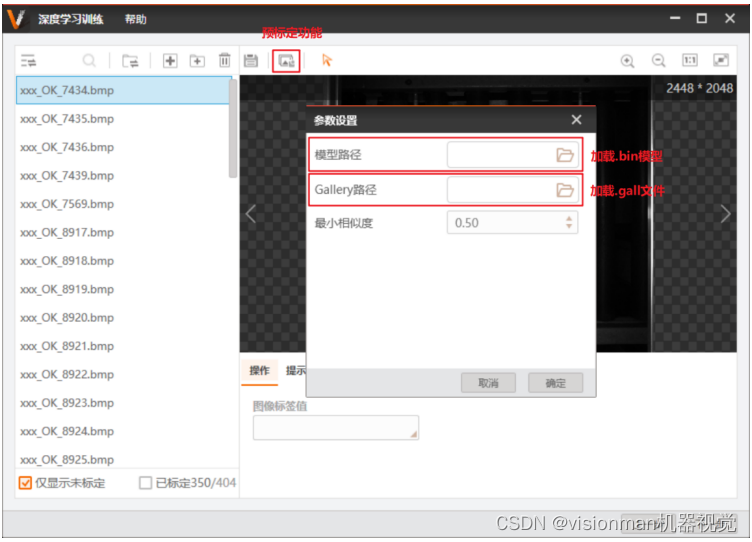Screen dimensions: 752x542
Task: Select xxx_OK_8921.bmp in file list
Action: [123, 346]
